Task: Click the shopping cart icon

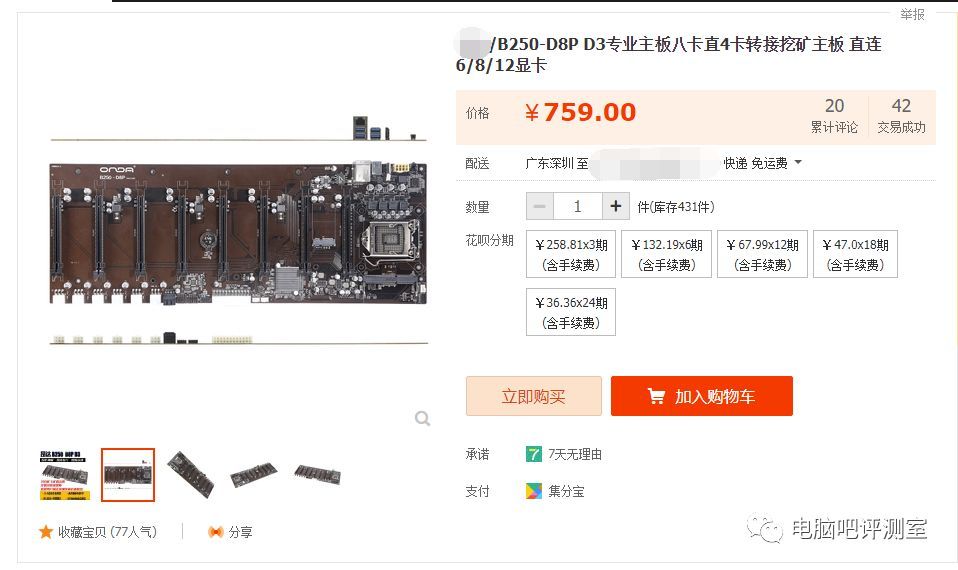Action: [x=656, y=396]
